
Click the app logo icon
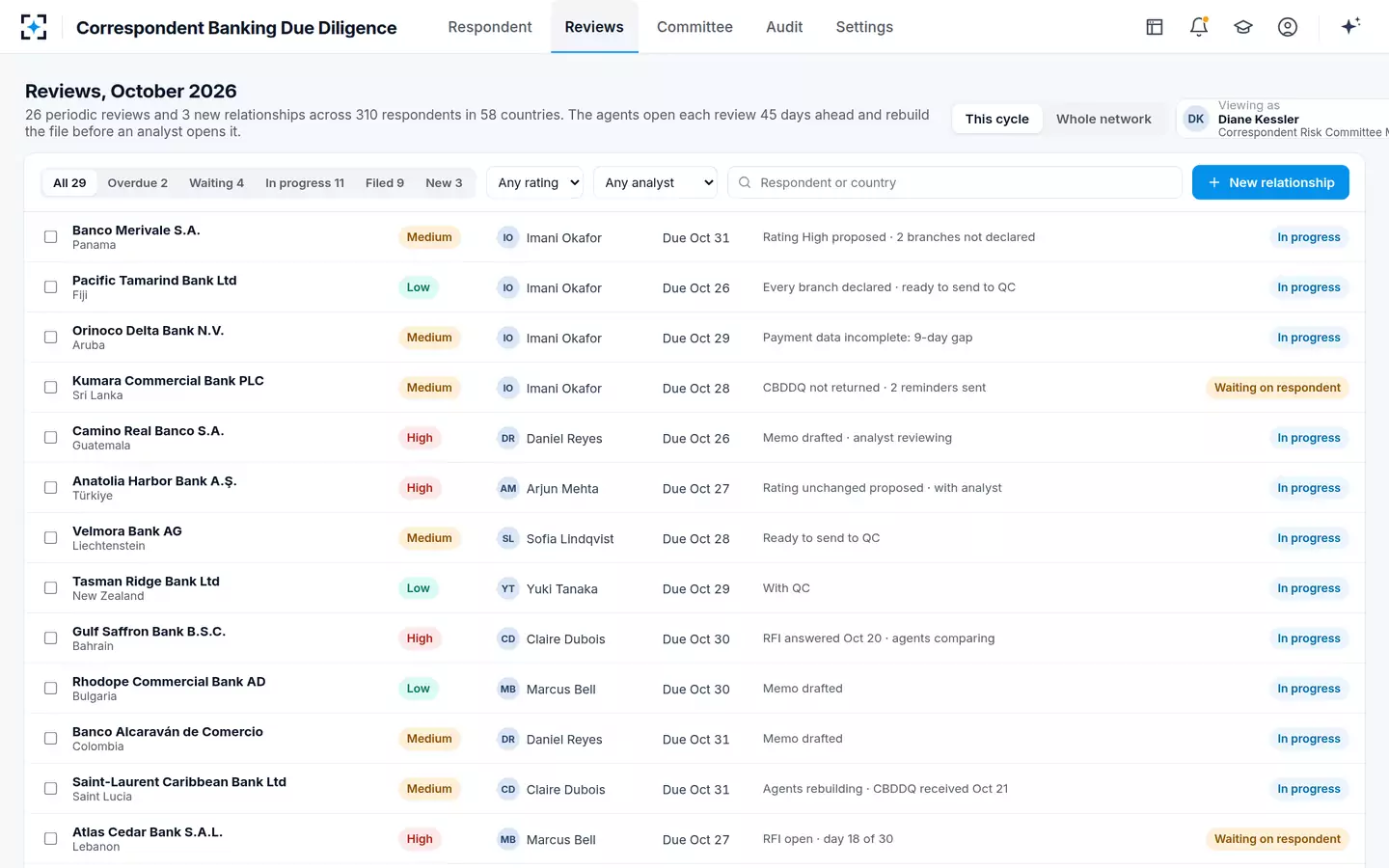34,27
